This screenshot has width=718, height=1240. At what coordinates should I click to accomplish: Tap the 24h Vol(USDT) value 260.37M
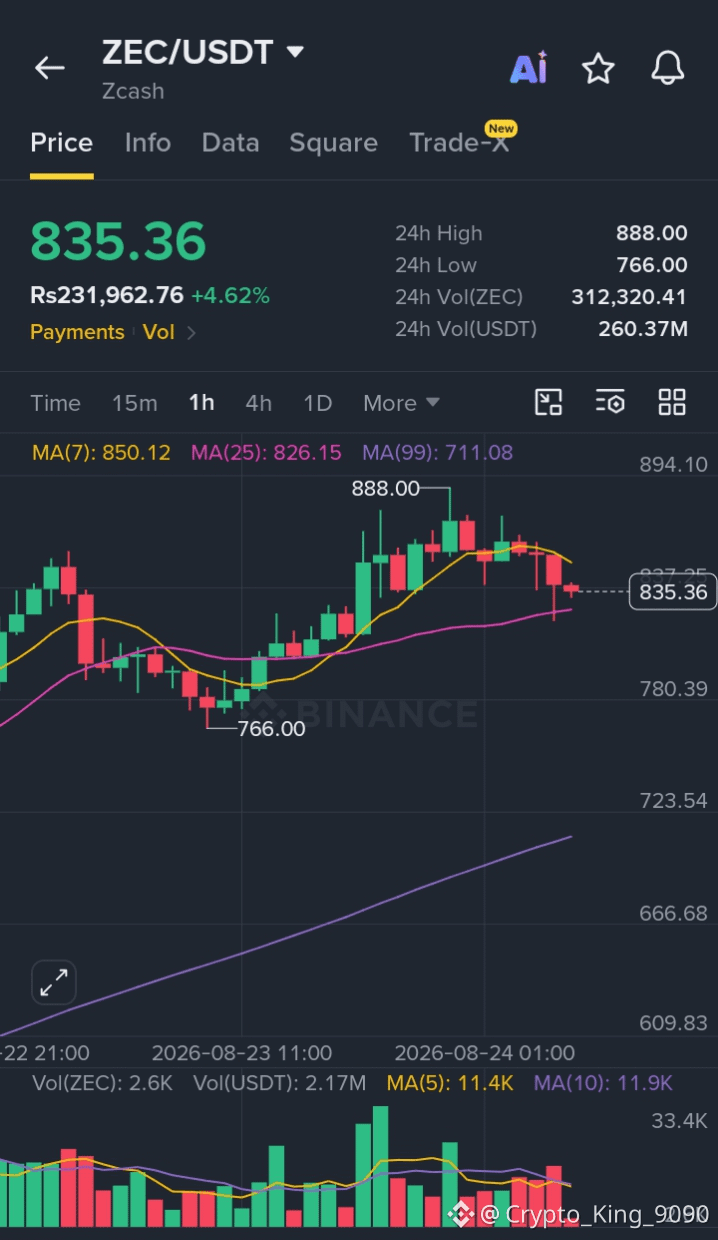tap(642, 329)
